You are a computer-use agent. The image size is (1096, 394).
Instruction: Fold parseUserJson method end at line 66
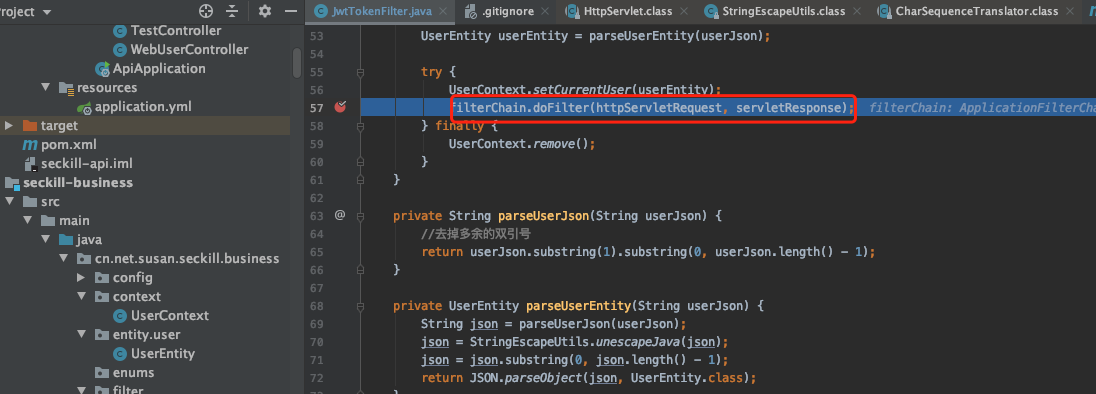coord(361,270)
